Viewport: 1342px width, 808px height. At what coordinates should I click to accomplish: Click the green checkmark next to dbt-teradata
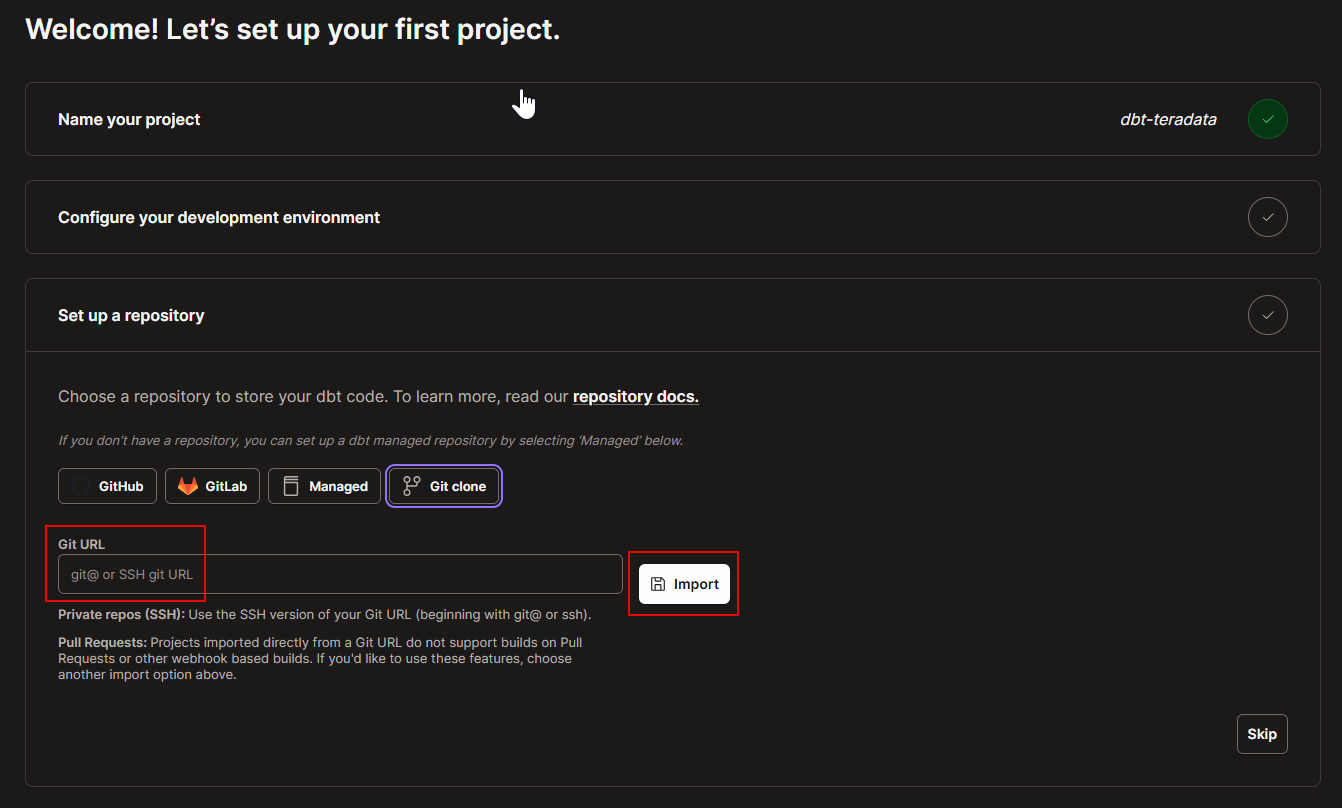click(x=1267, y=119)
